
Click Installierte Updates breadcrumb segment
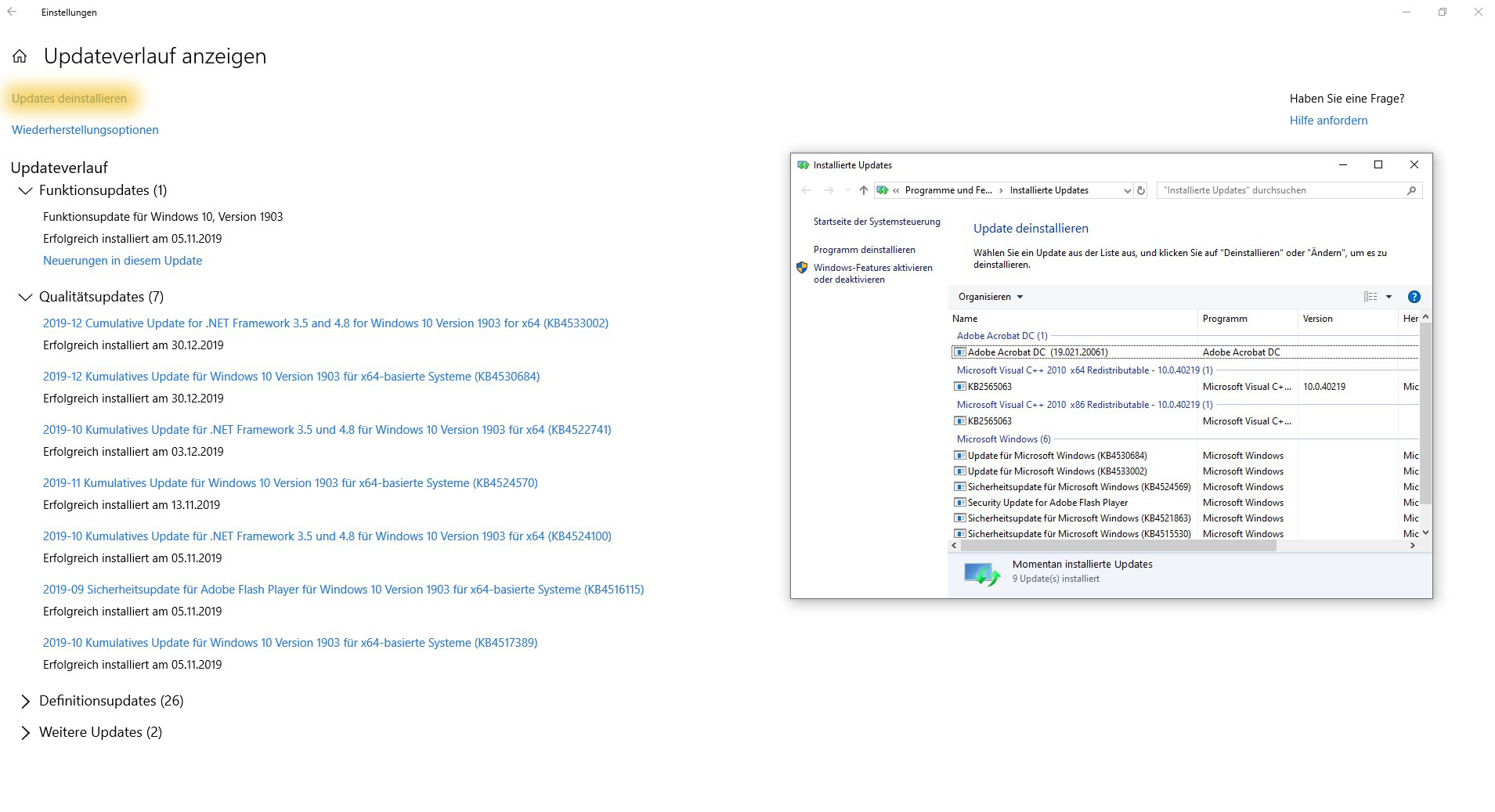click(x=1049, y=190)
